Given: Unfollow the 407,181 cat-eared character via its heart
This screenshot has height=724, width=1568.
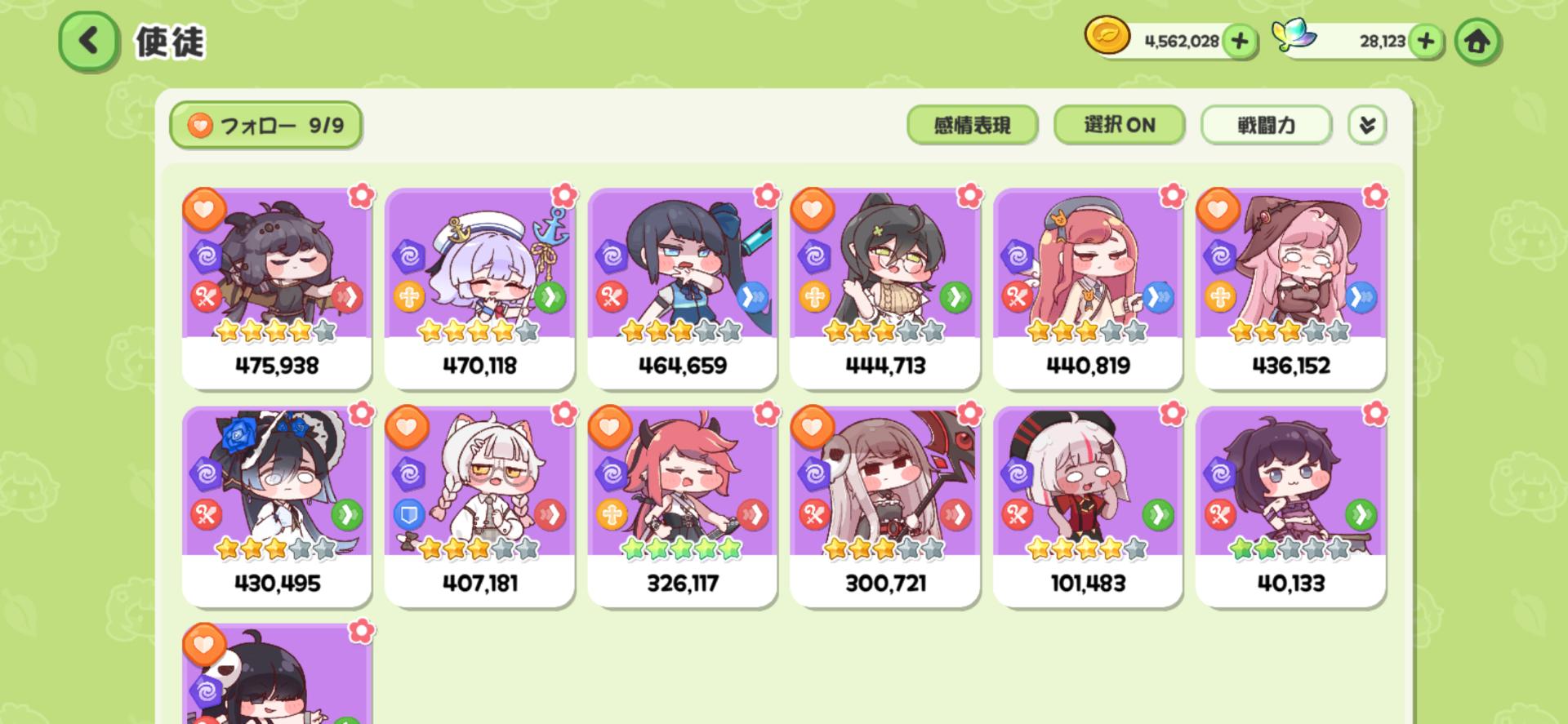Looking at the screenshot, I should click(x=406, y=427).
